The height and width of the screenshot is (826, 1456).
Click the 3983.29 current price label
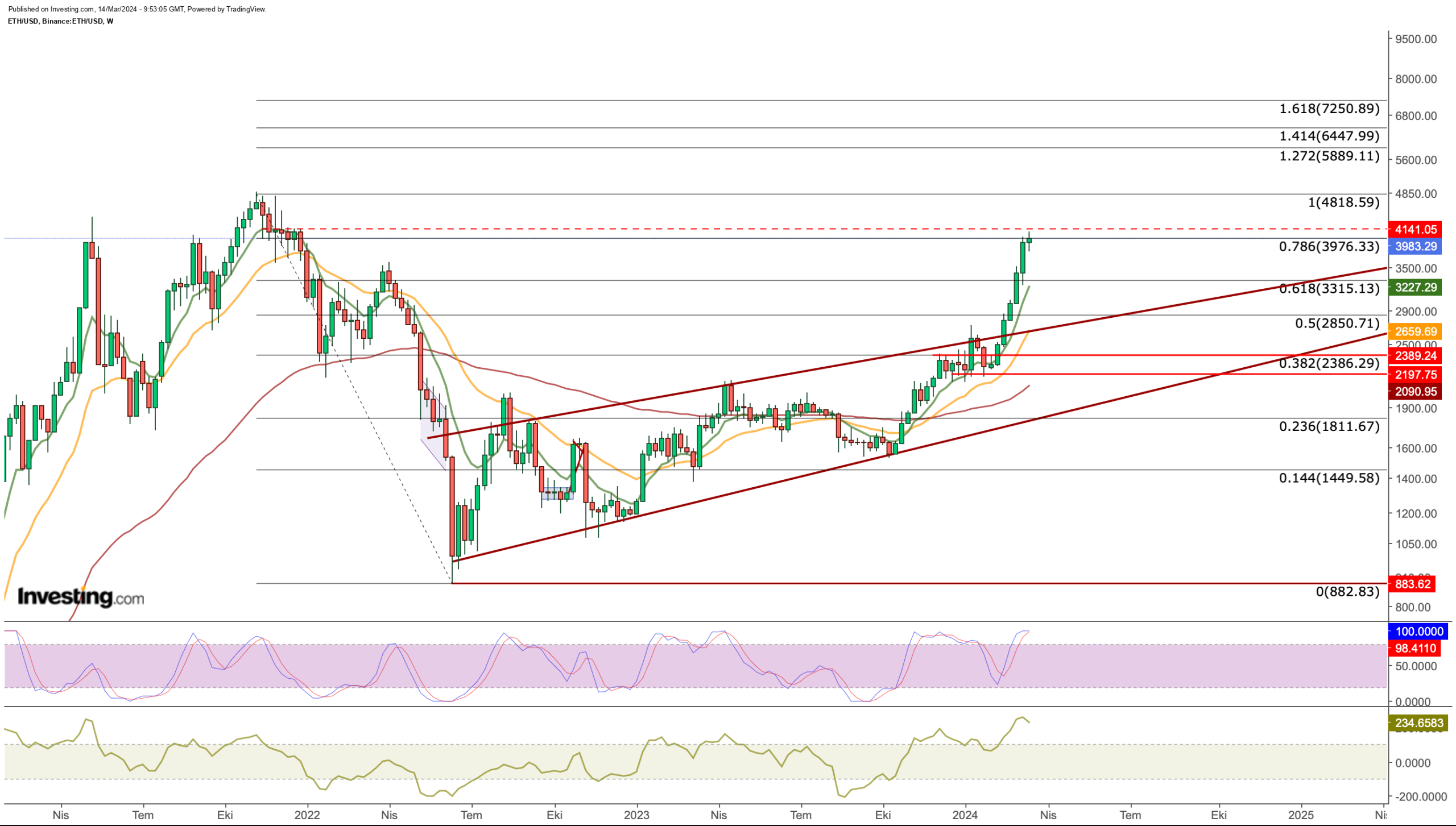[1415, 247]
